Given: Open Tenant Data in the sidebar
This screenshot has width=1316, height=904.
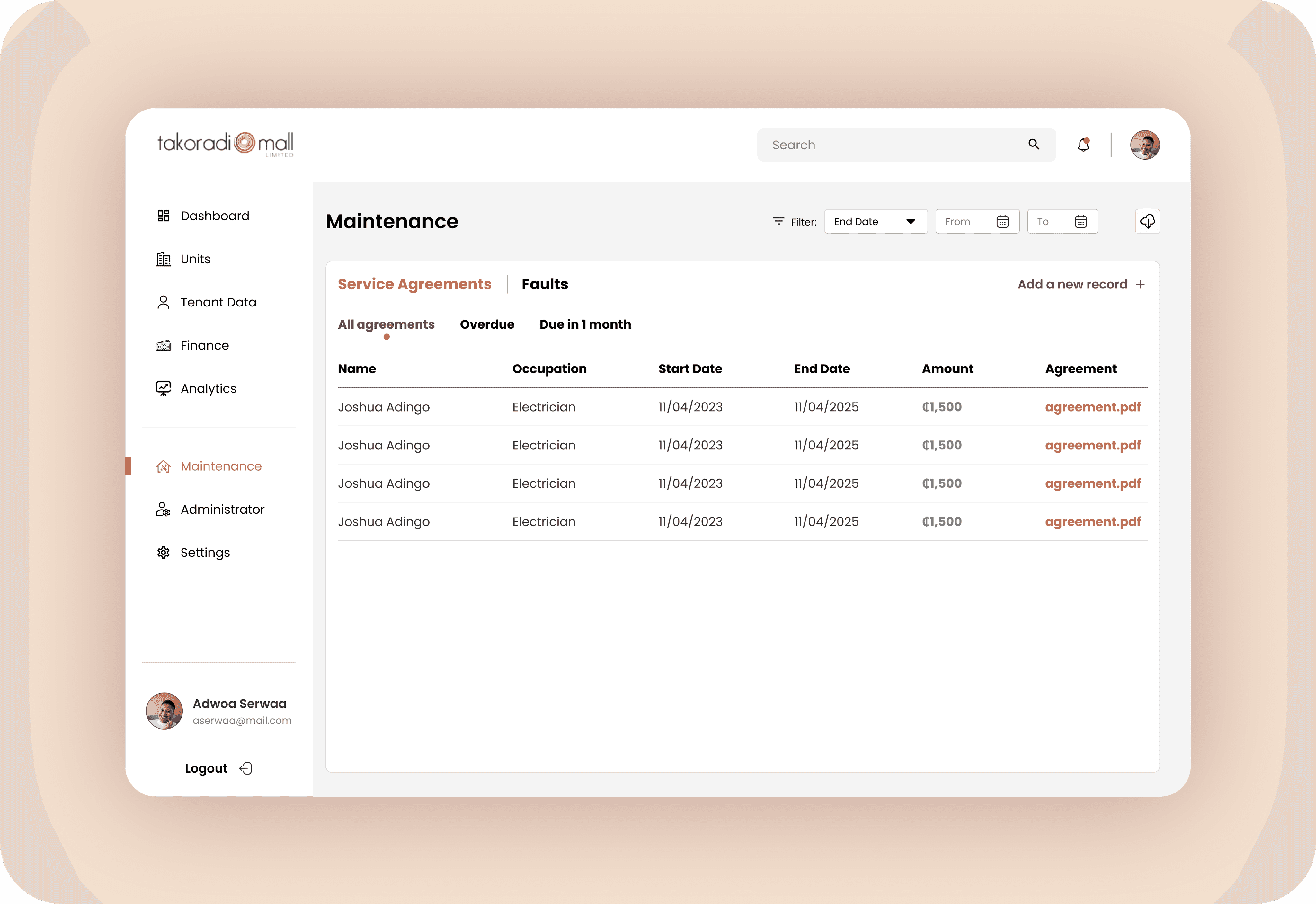Looking at the screenshot, I should tap(218, 303).
